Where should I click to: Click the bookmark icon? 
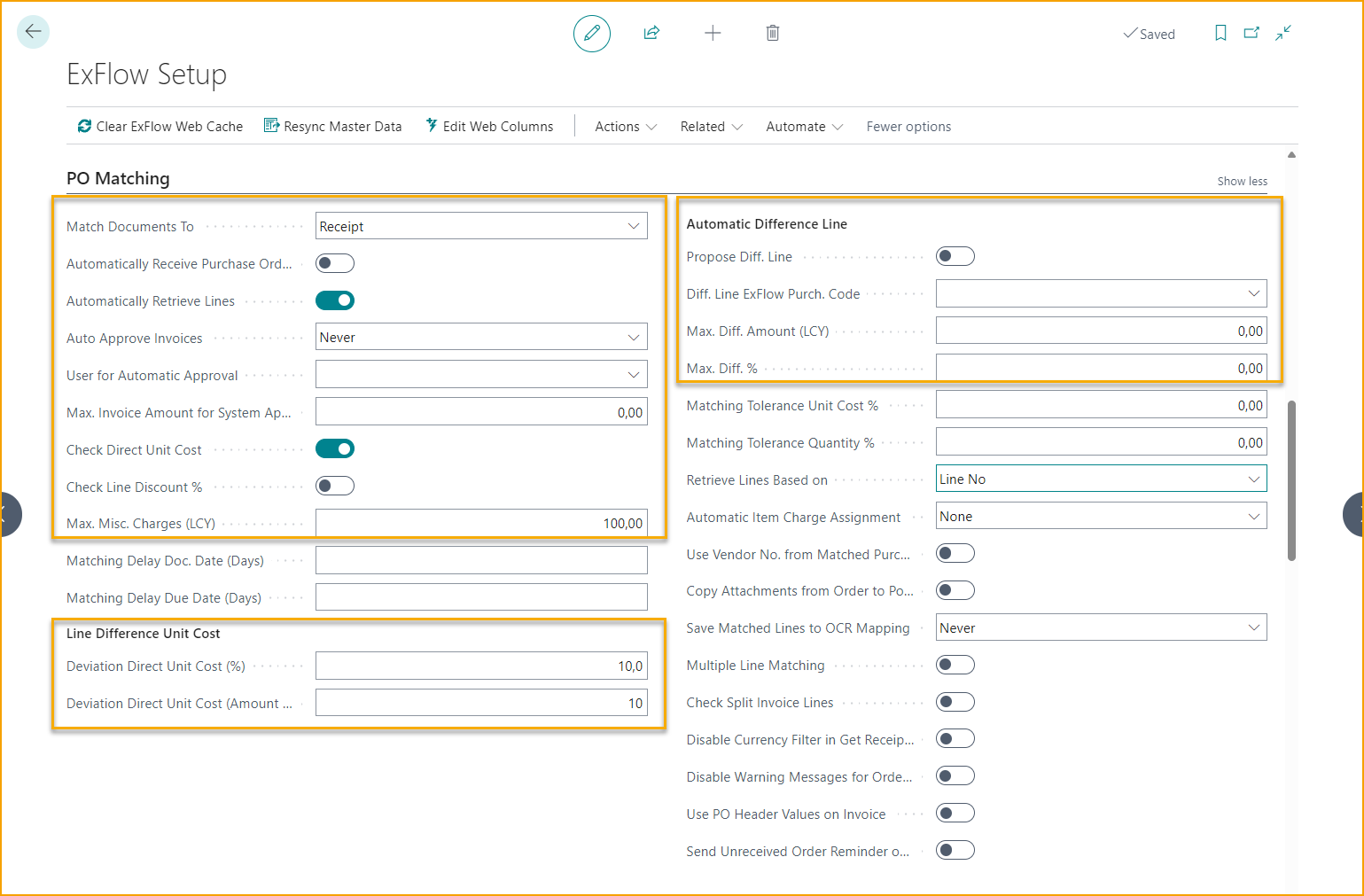pos(1220,33)
